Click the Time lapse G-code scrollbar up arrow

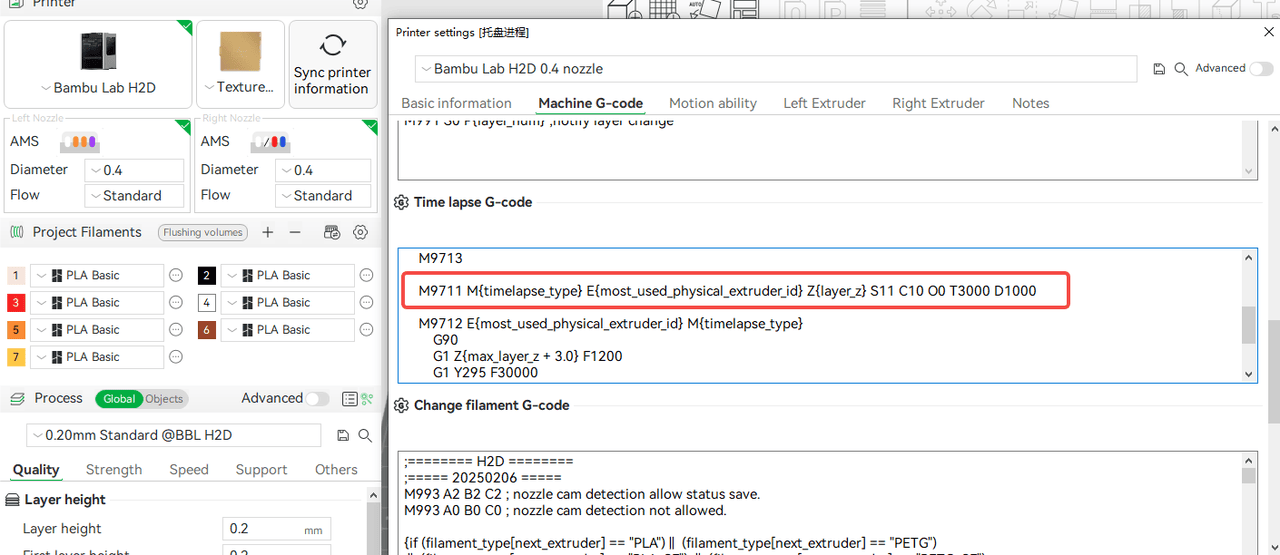click(x=1249, y=257)
